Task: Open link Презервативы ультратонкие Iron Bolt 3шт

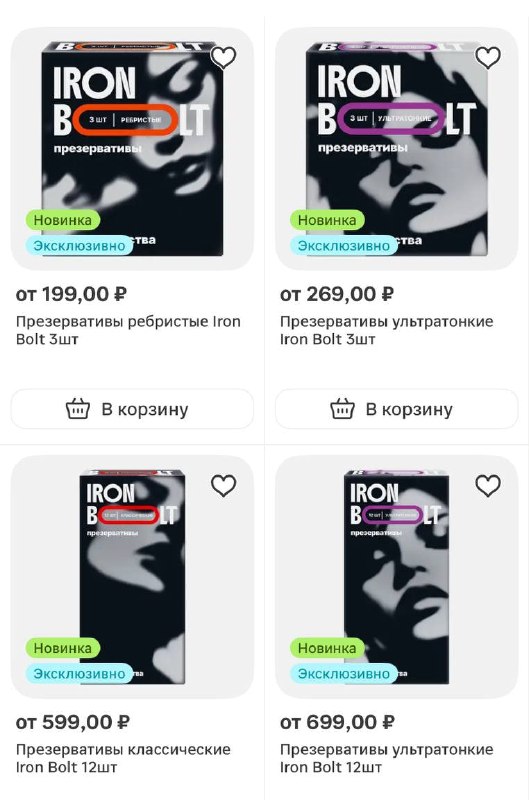Action: [387, 330]
